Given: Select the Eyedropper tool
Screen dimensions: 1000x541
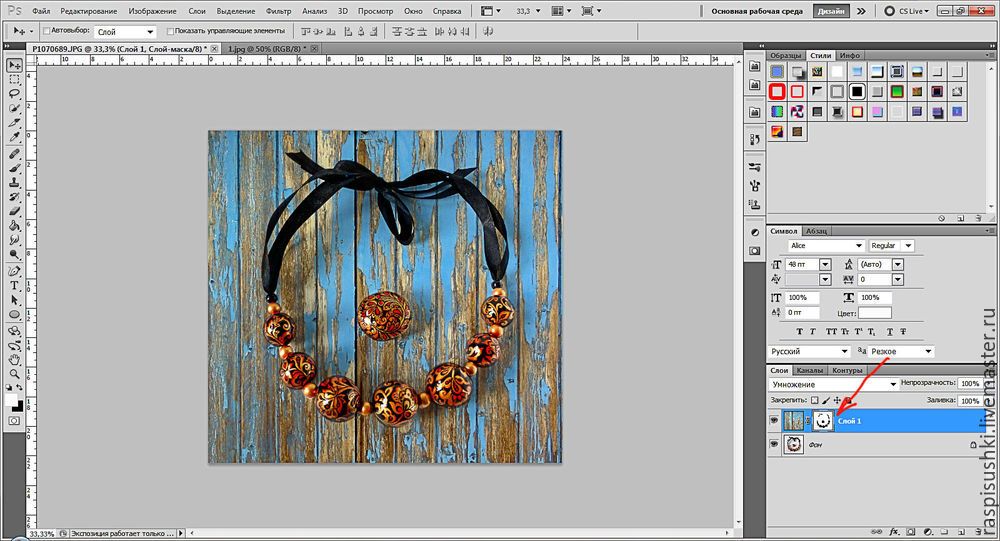Looking at the screenshot, I should tap(15, 137).
